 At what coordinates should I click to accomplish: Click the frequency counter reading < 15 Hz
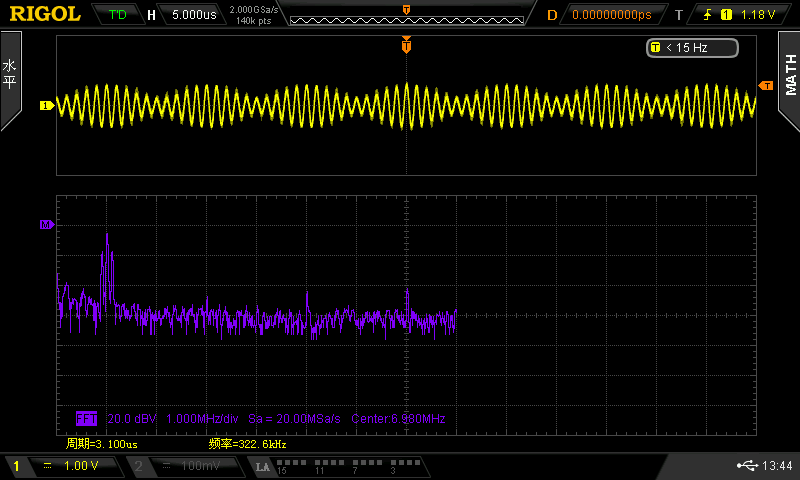pyautogui.click(x=692, y=47)
